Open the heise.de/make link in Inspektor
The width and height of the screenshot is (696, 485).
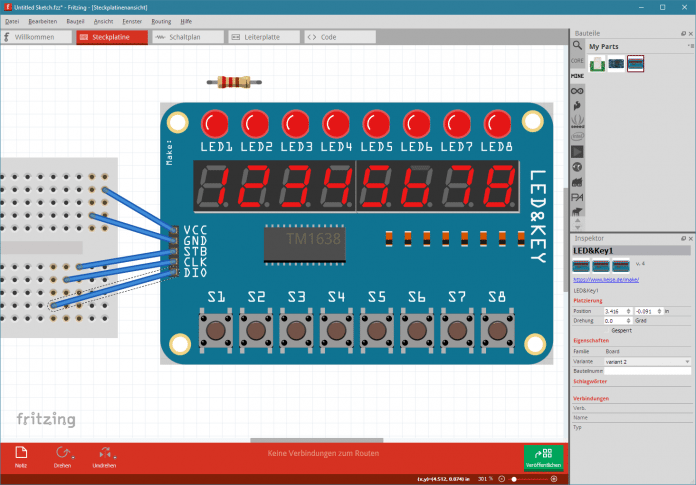tap(606, 280)
